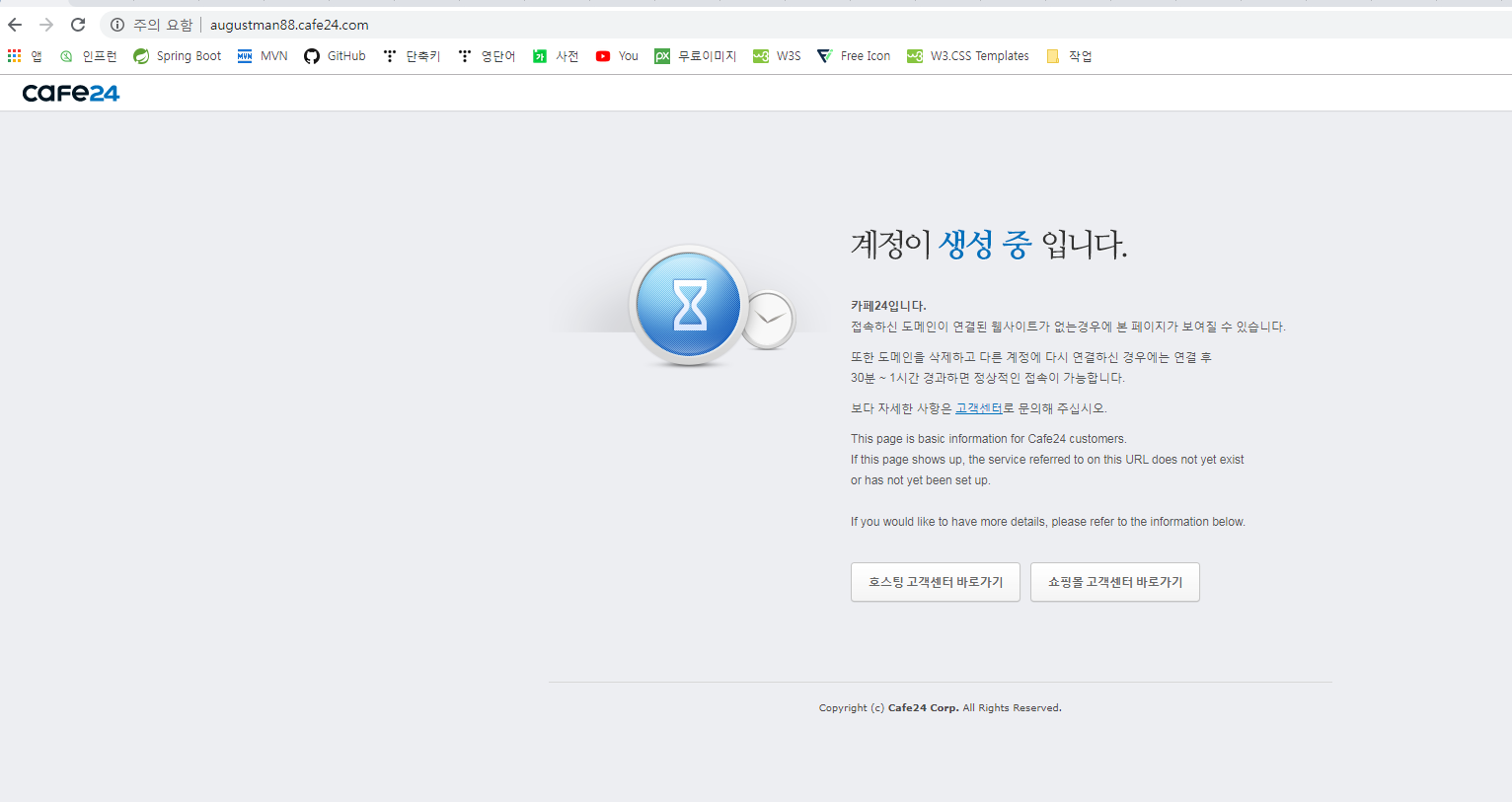Open the W3S bookmark
This screenshot has height=802, width=1512.
point(777,56)
